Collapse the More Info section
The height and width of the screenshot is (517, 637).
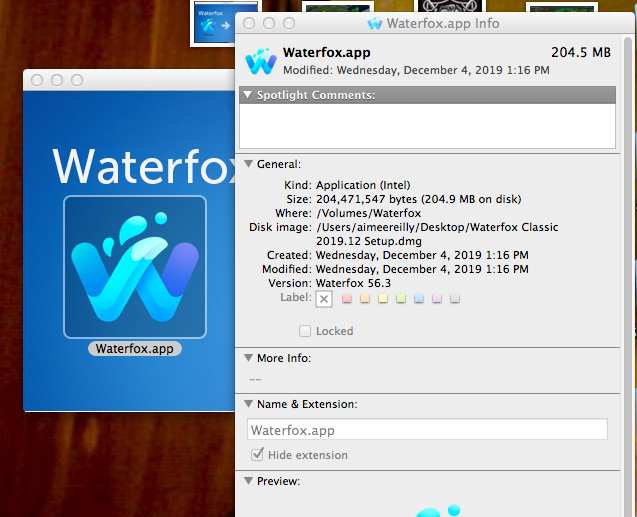pyautogui.click(x=248, y=357)
